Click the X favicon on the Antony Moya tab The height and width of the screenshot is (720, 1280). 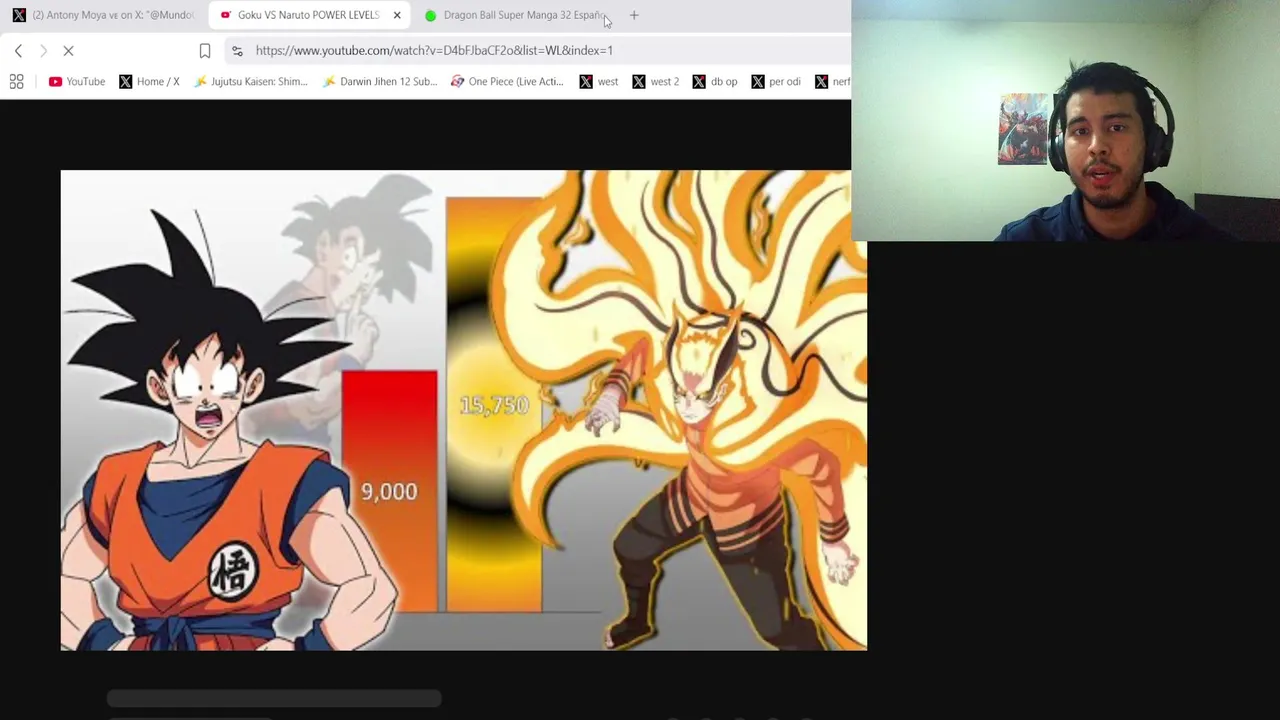pos(19,15)
